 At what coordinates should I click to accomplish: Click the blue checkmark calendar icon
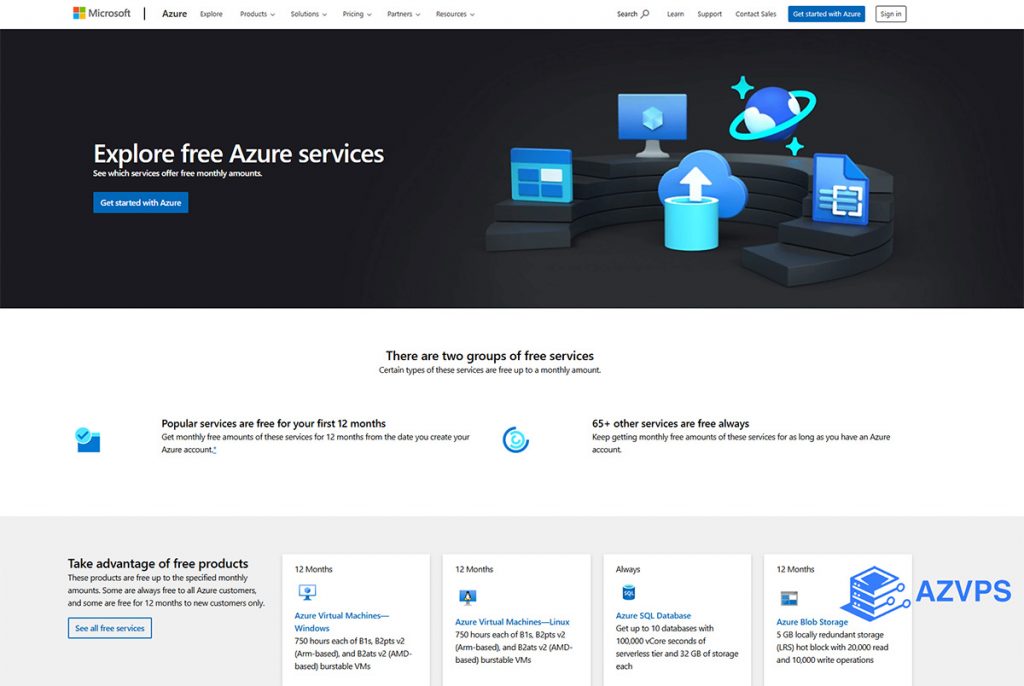88,440
